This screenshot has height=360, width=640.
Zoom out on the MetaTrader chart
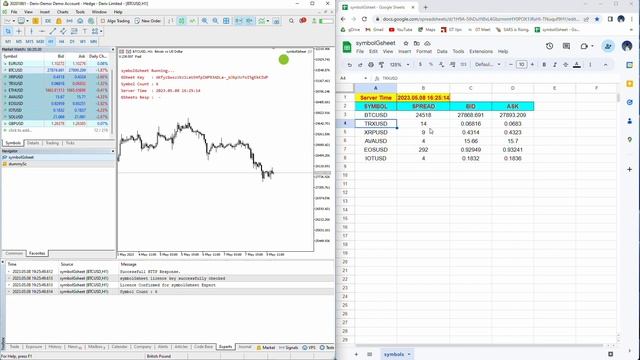click(215, 21)
